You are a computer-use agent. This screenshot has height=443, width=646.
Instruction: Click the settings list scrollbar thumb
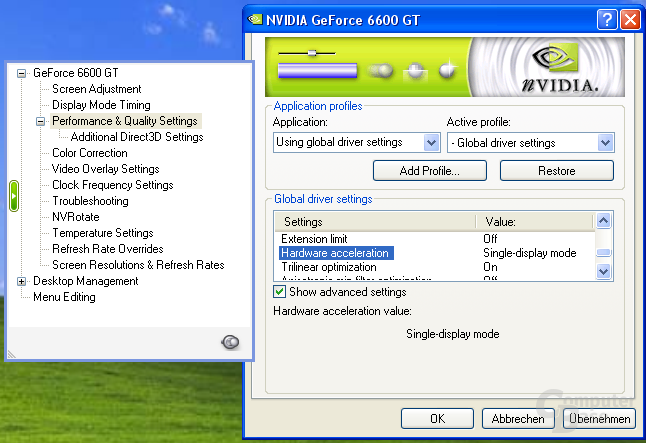coord(604,253)
